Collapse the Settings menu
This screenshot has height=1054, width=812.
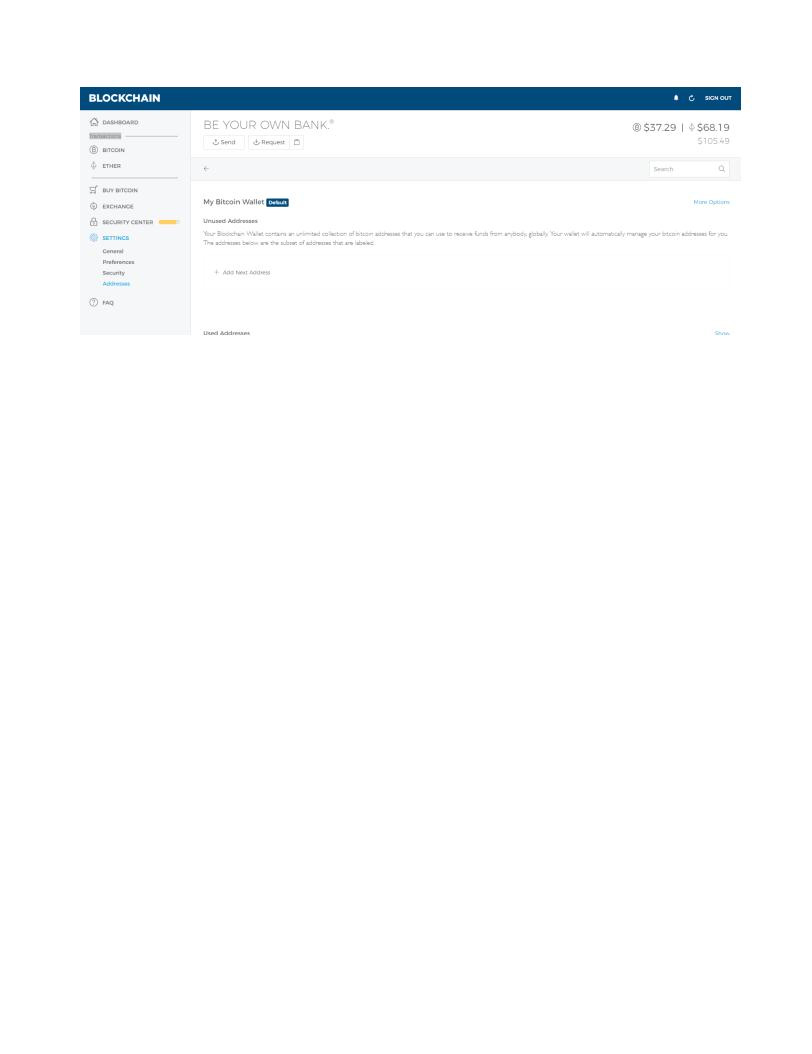(x=116, y=238)
